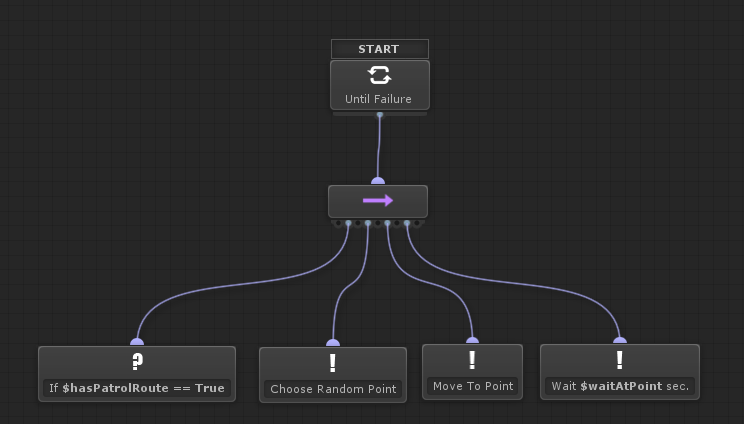Select the 'Wait $waitAtPoint sec.' label
This screenshot has height=424, width=744.
[x=620, y=386]
